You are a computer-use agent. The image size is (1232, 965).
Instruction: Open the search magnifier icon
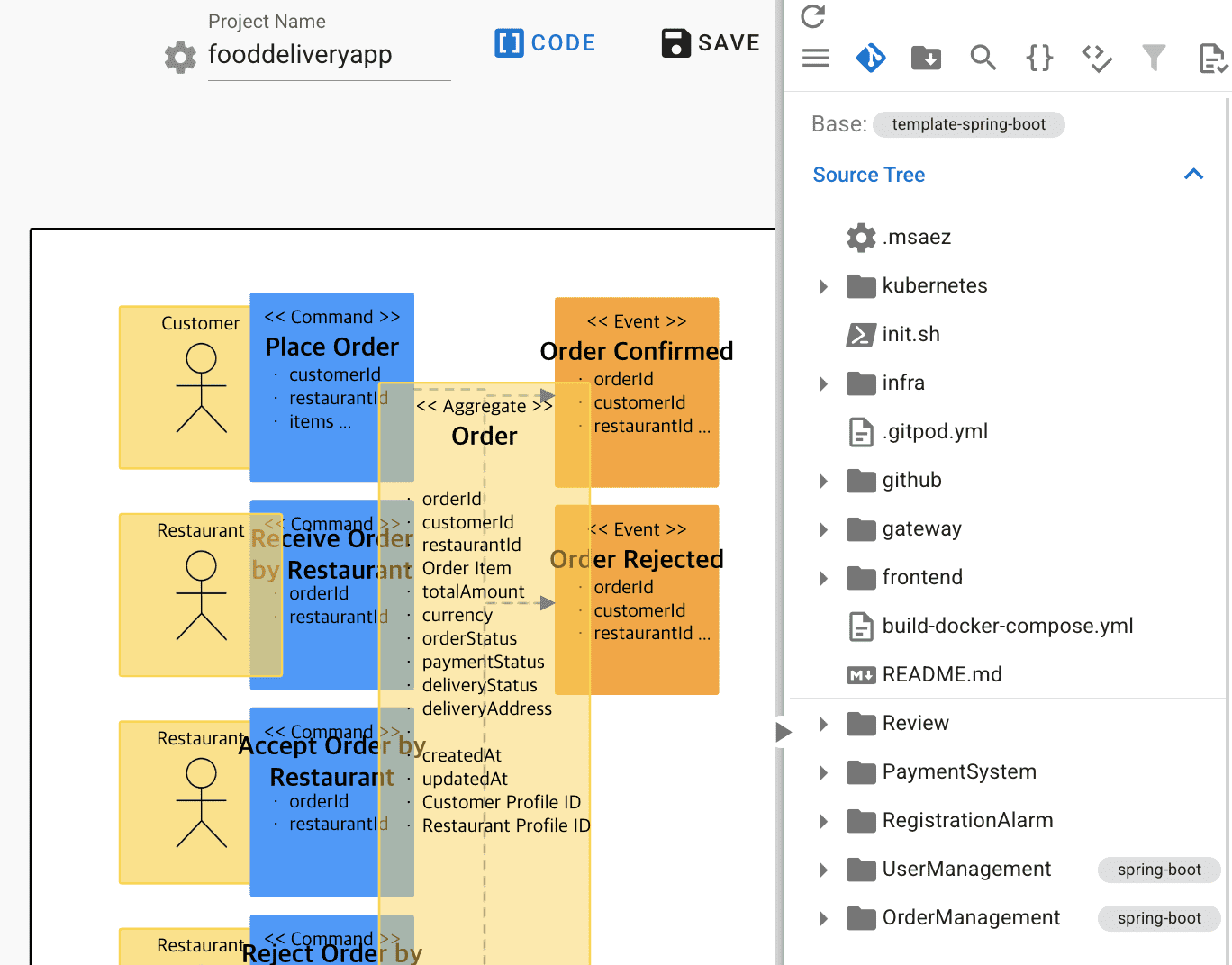(983, 59)
